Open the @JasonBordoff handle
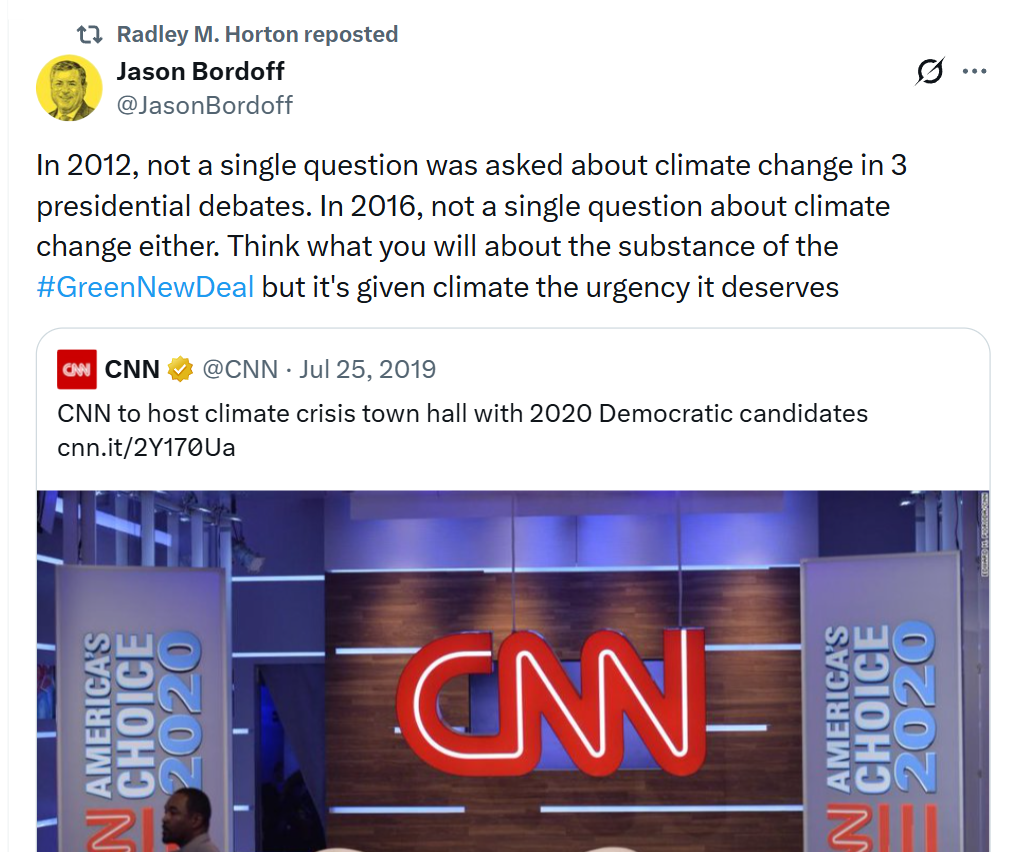This screenshot has height=852, width=1011. click(x=204, y=105)
